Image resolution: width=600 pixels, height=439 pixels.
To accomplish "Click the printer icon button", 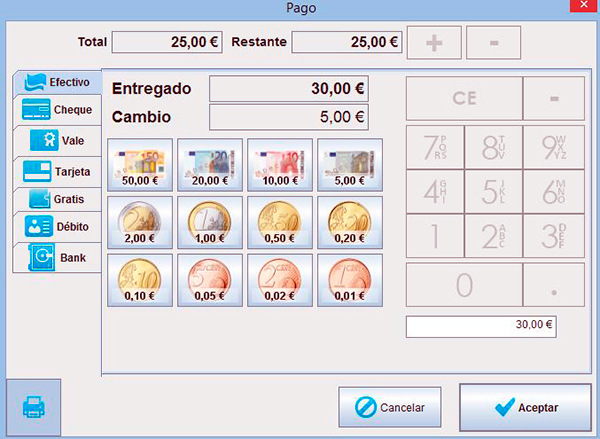I will [34, 407].
